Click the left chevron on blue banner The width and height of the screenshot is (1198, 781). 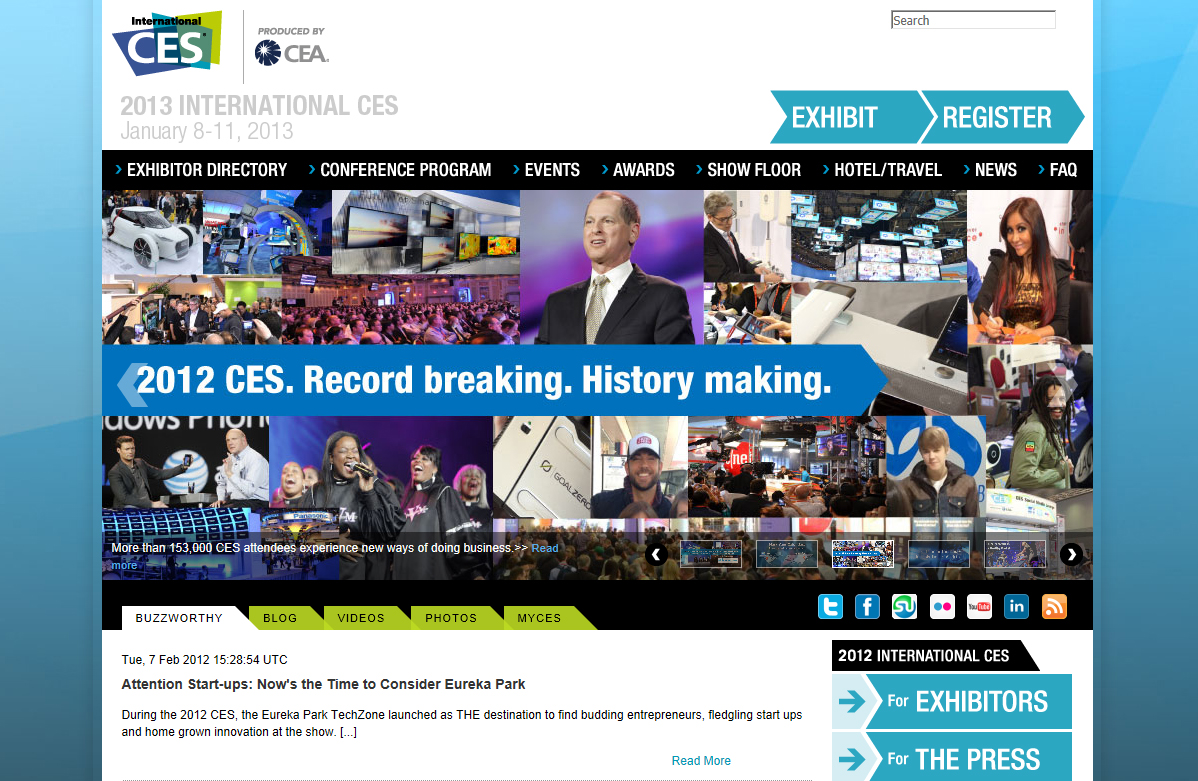[x=131, y=383]
